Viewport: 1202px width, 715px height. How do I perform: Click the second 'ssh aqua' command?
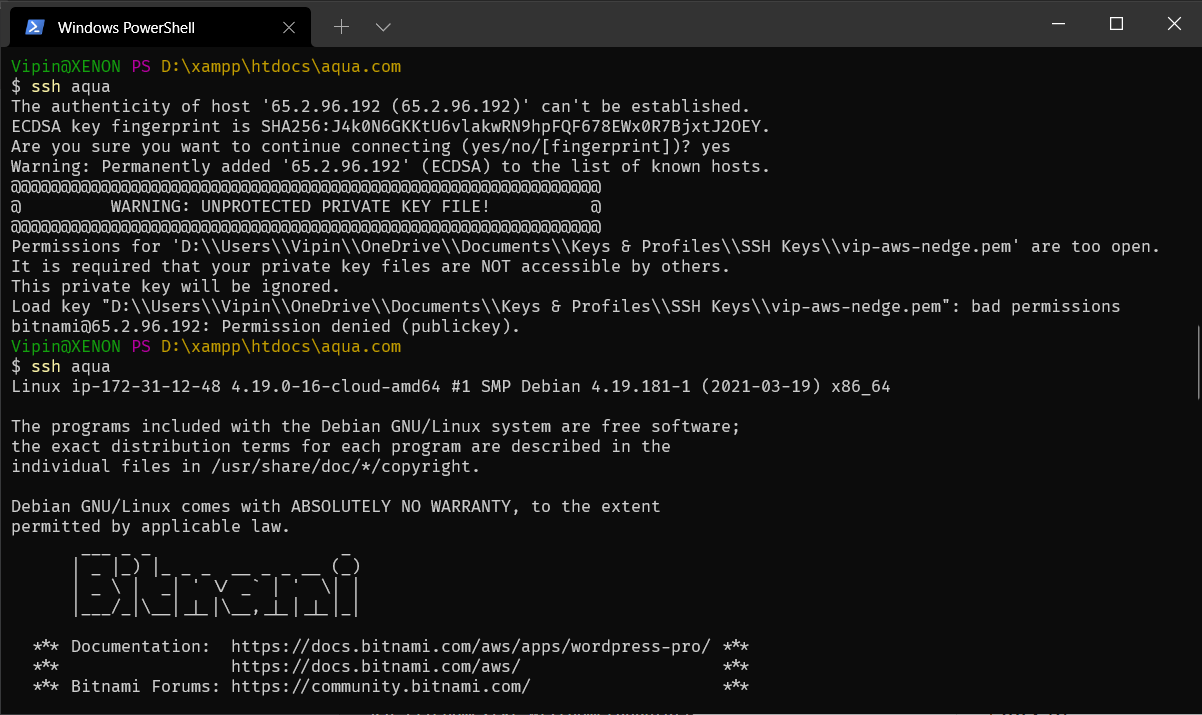(x=61, y=367)
